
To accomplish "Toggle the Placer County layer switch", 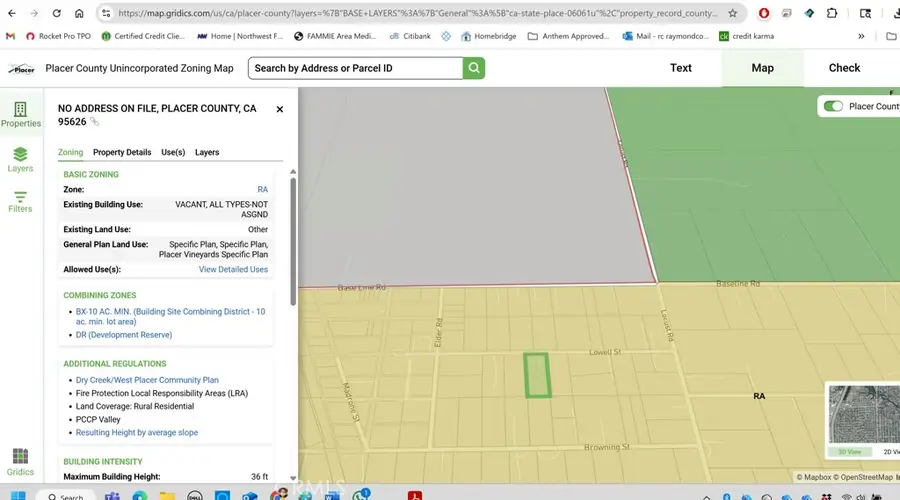I will point(832,106).
